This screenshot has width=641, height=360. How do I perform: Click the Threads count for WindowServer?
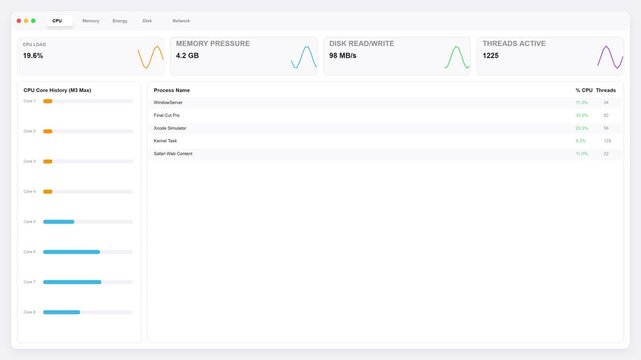(606, 103)
